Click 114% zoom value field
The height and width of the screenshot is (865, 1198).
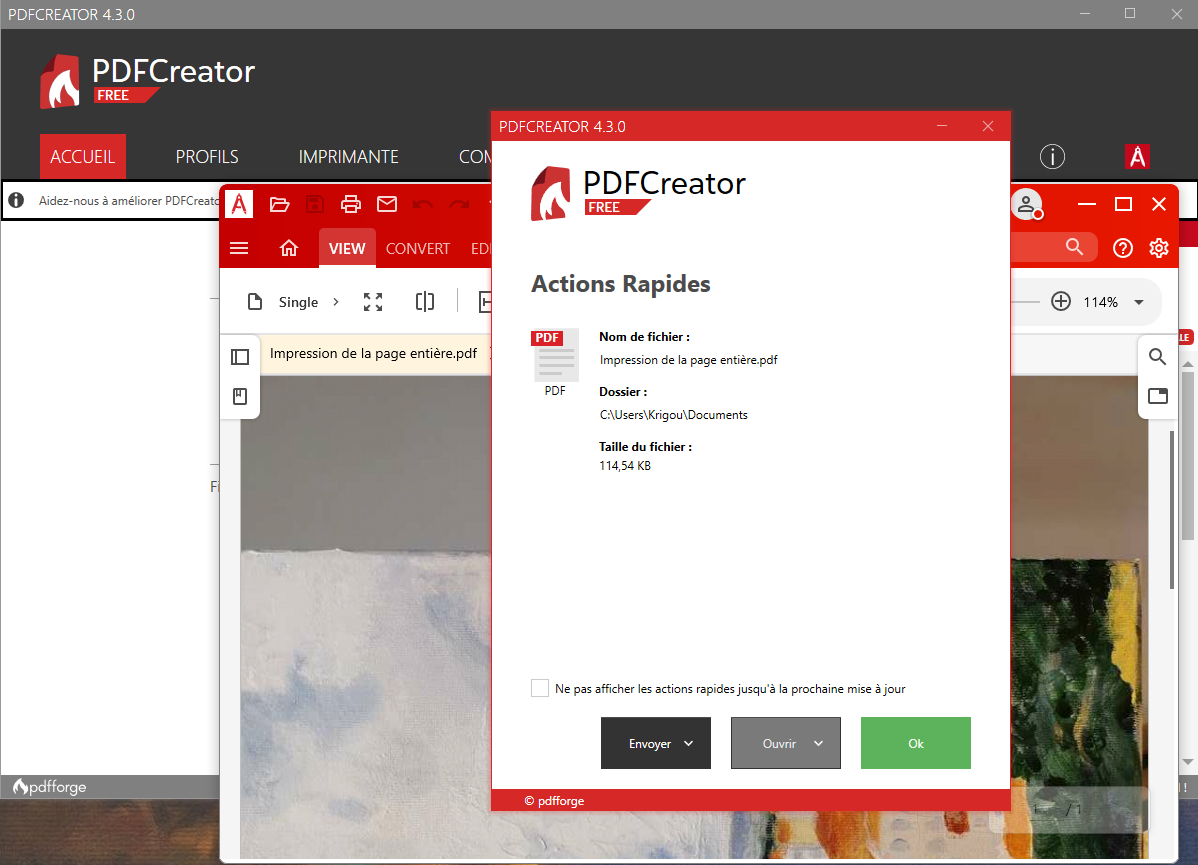pos(1100,302)
